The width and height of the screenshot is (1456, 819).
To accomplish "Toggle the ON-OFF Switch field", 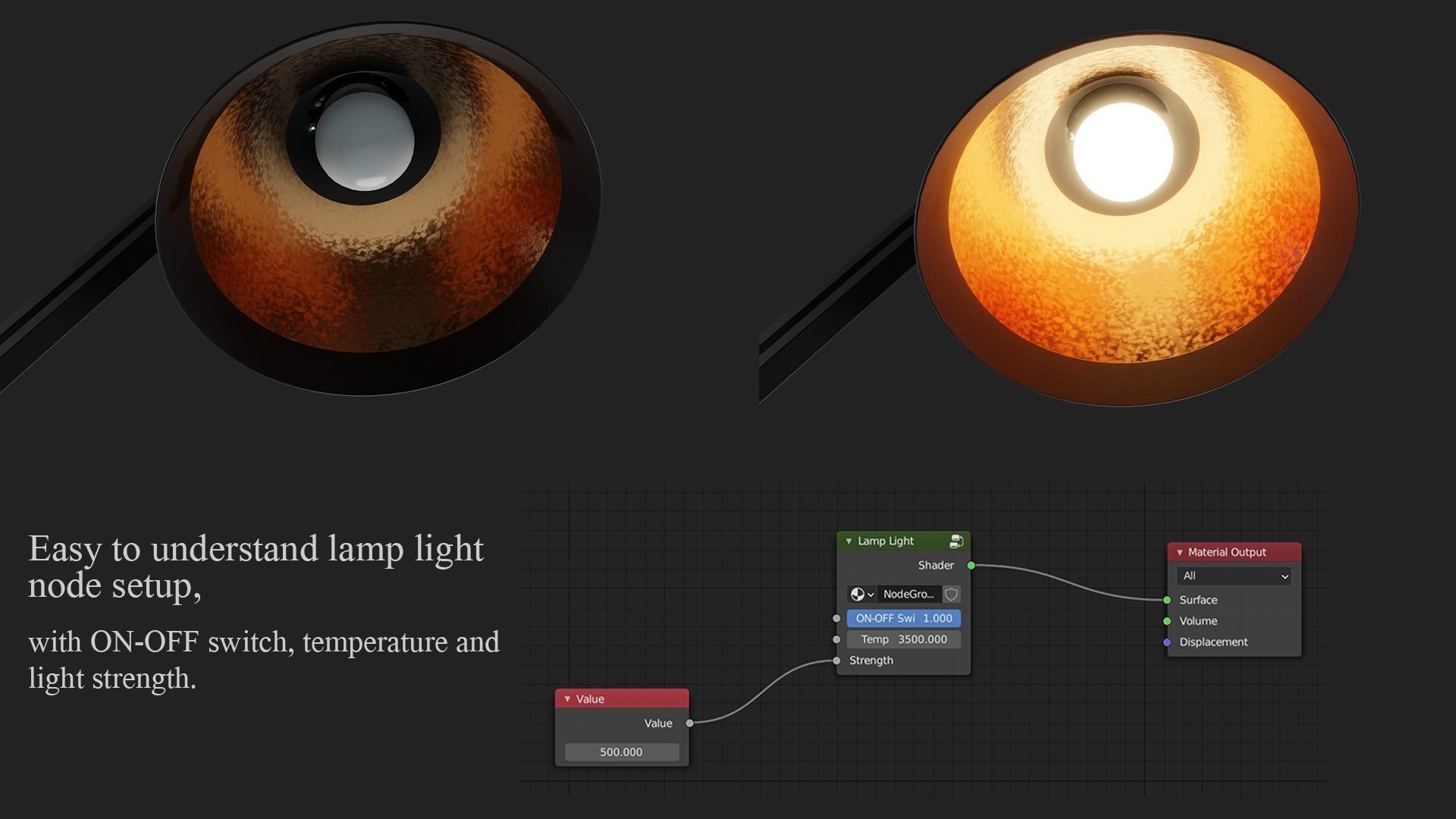I will click(x=903, y=618).
